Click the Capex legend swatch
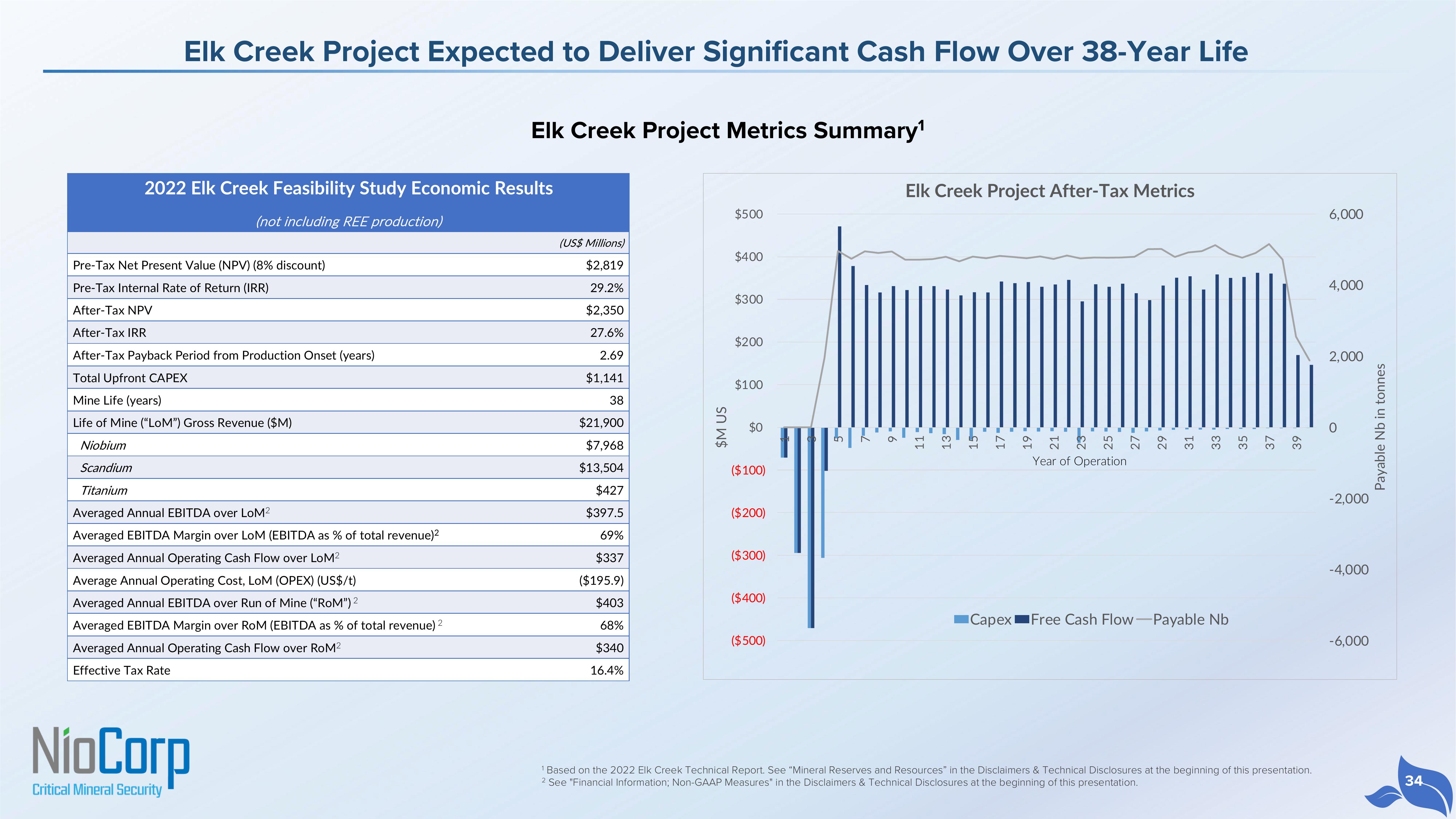The height and width of the screenshot is (819, 1456). tap(961, 619)
